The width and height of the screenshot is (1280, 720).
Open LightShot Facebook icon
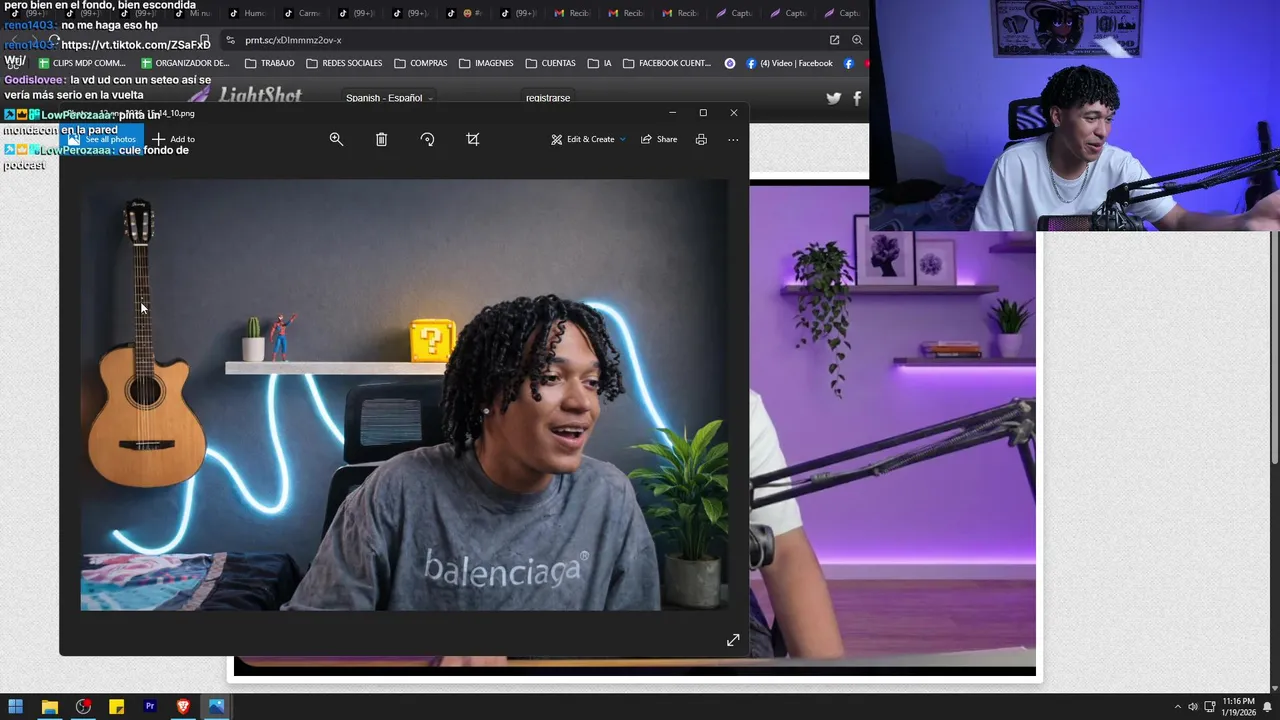pos(857,98)
